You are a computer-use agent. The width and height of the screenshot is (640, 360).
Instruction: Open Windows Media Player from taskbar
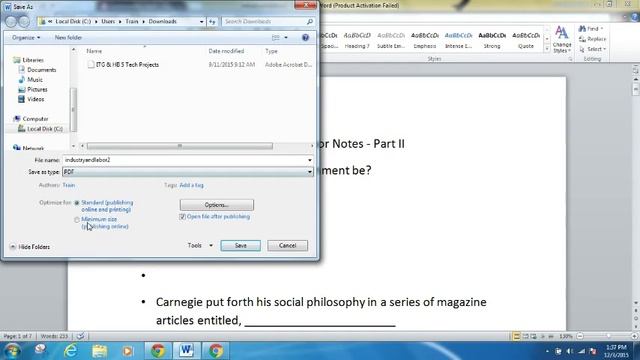(x=128, y=351)
